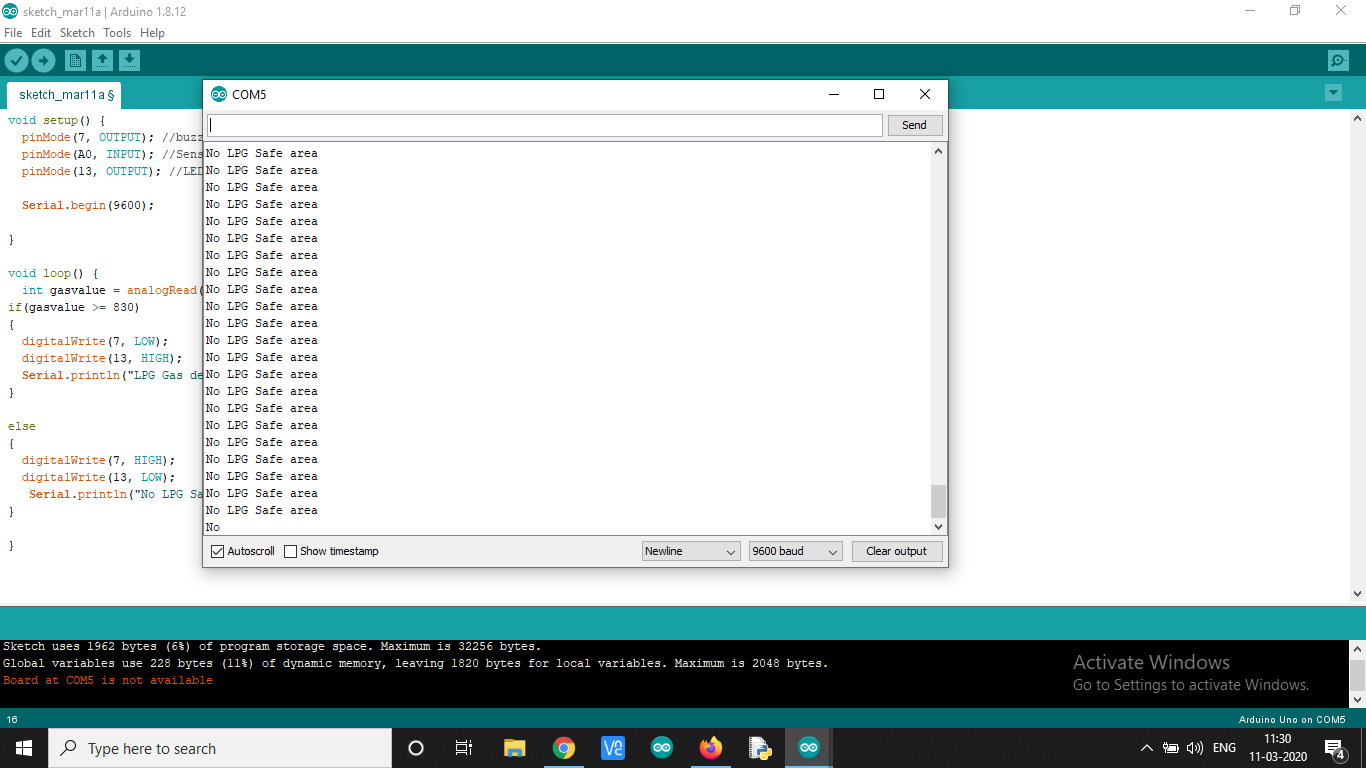Open the Edit menu
Screen dimensions: 1366x768
[x=41, y=33]
